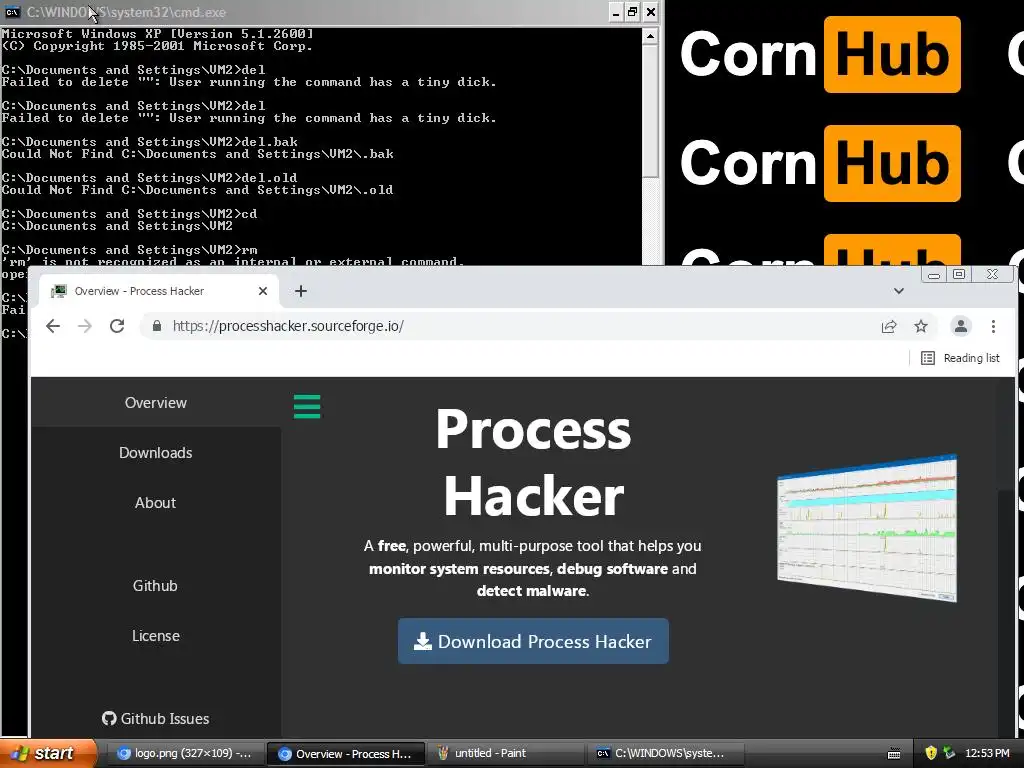The image size is (1024, 768).
Task: Click the 'monitor system resources' bold text
Action: point(460,569)
